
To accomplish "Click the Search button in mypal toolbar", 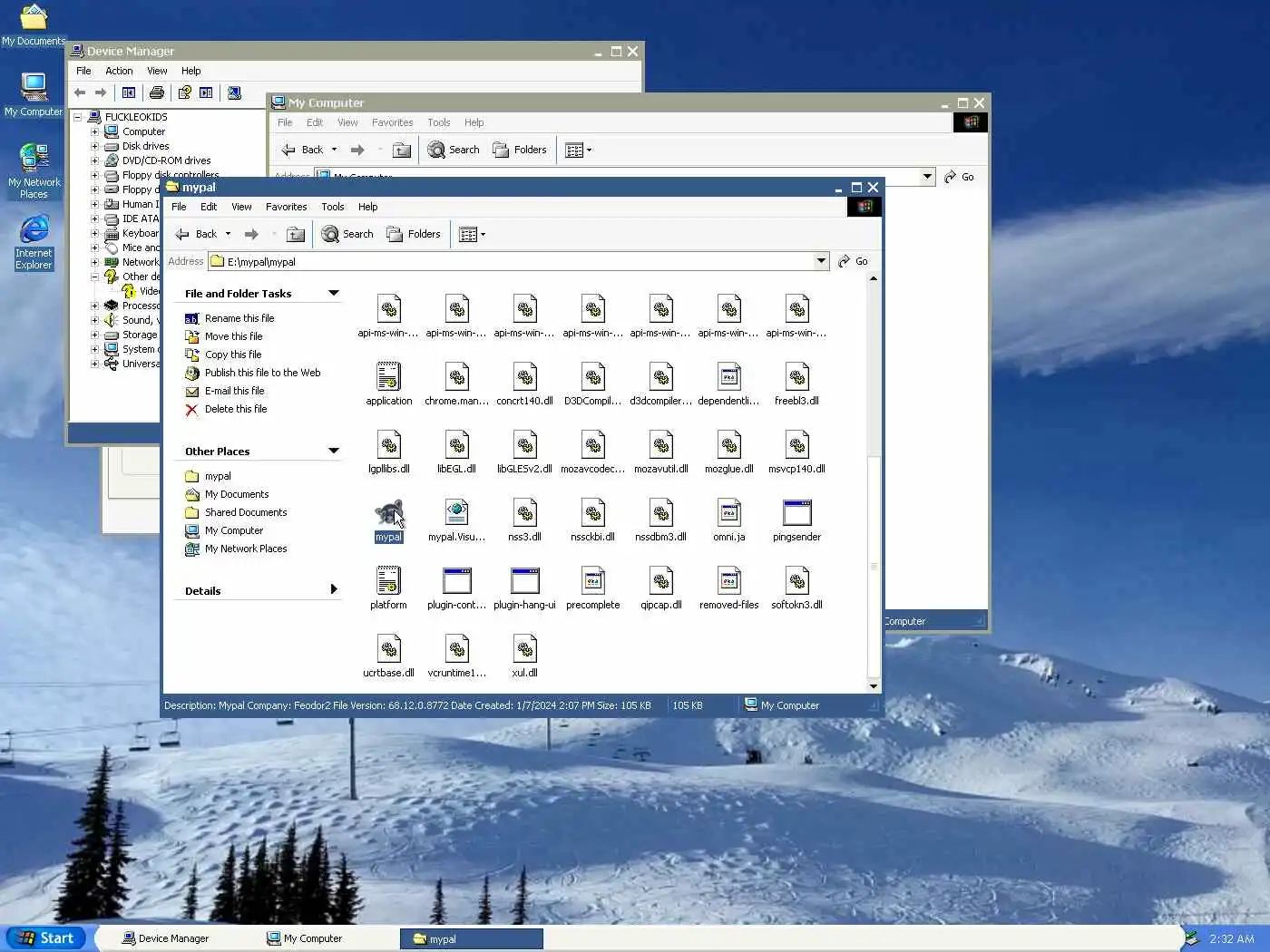I will coord(347,235).
